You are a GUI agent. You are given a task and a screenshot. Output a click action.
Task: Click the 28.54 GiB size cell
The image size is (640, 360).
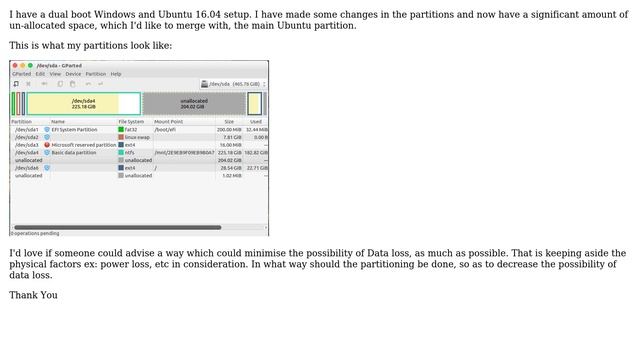click(231, 168)
